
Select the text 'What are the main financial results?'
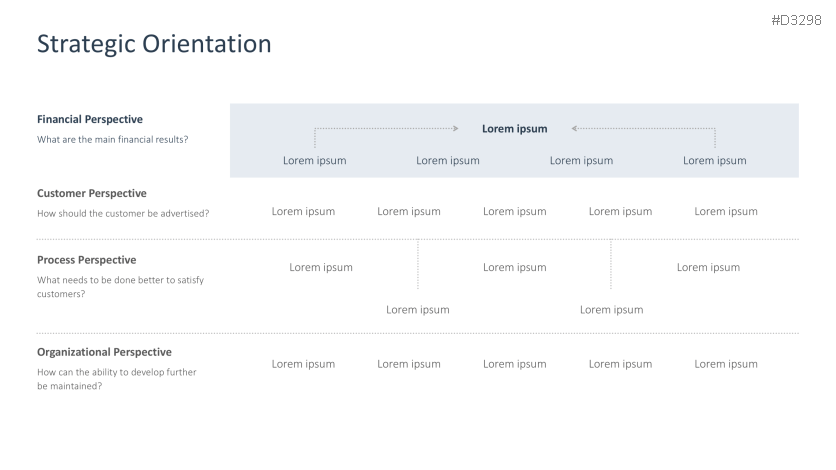112,139
